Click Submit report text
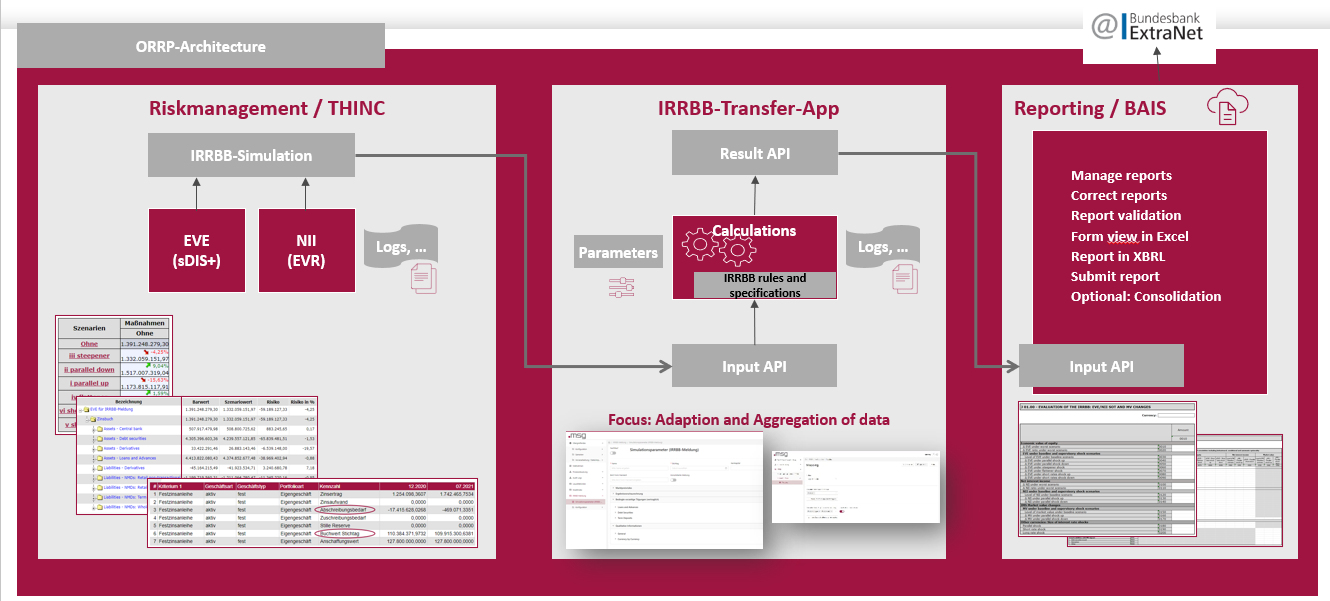The height and width of the screenshot is (601, 1330). click(x=1115, y=276)
